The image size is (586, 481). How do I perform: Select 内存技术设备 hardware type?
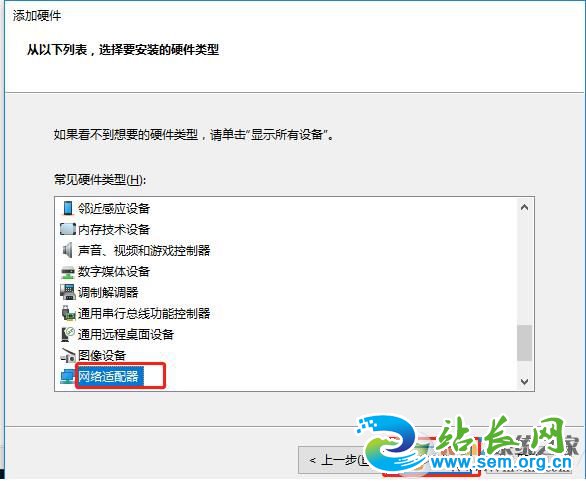pyautogui.click(x=114, y=229)
